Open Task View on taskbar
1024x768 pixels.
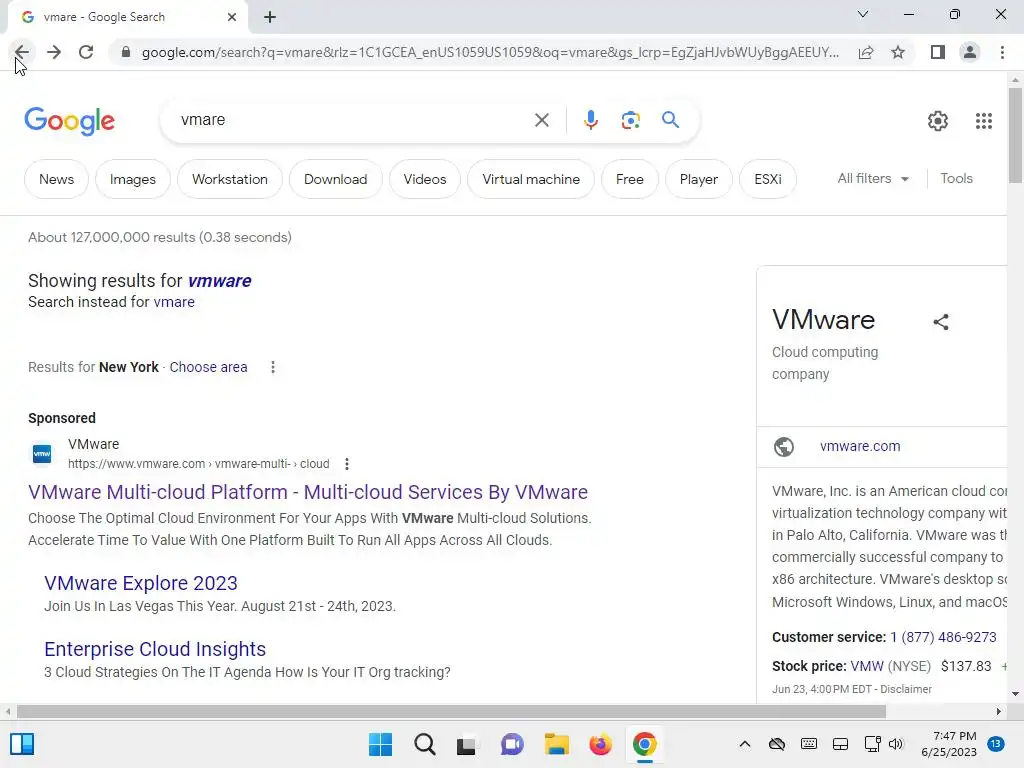466,744
